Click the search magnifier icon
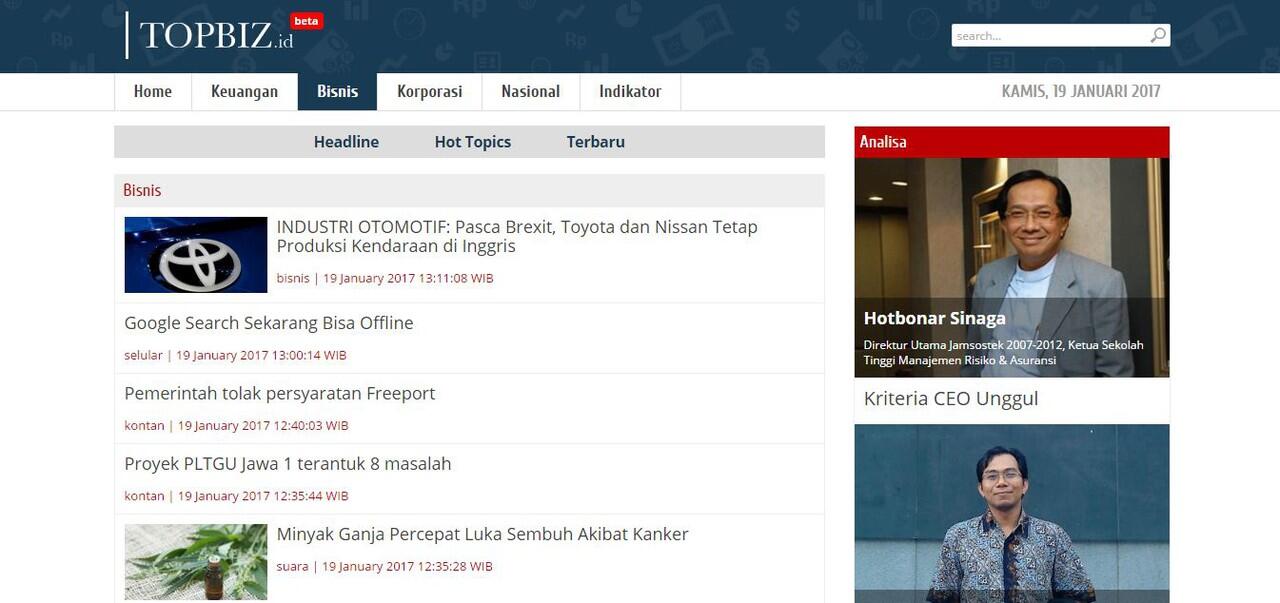This screenshot has width=1280, height=603. [x=1158, y=35]
